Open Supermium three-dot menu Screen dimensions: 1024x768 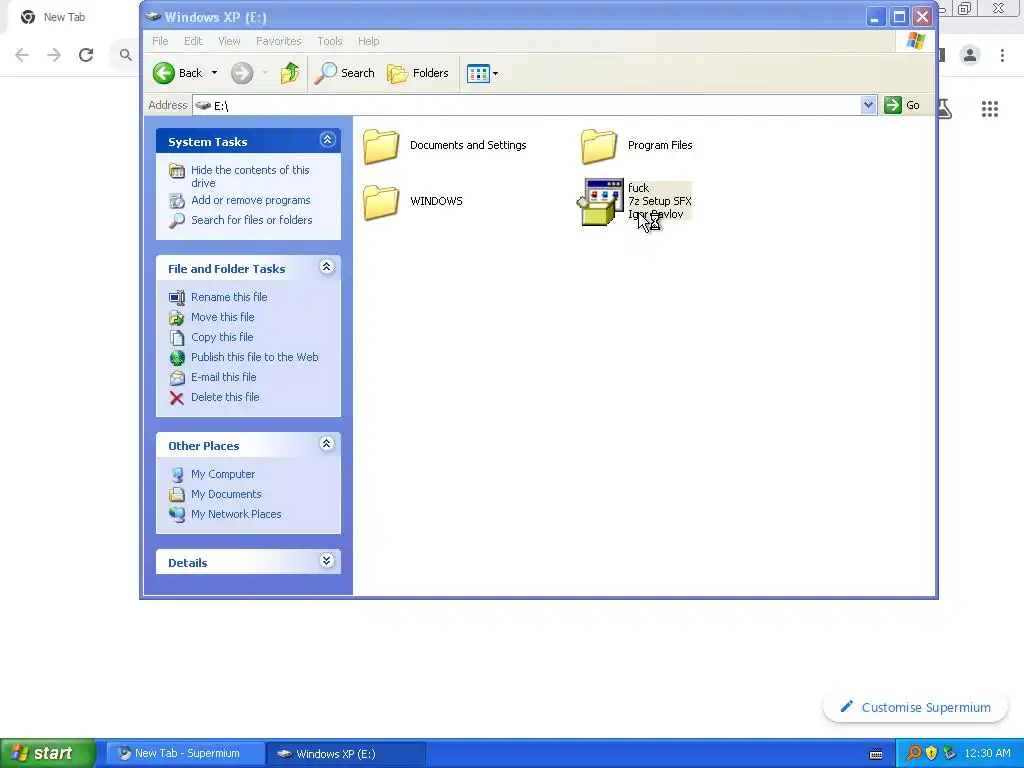click(1002, 55)
